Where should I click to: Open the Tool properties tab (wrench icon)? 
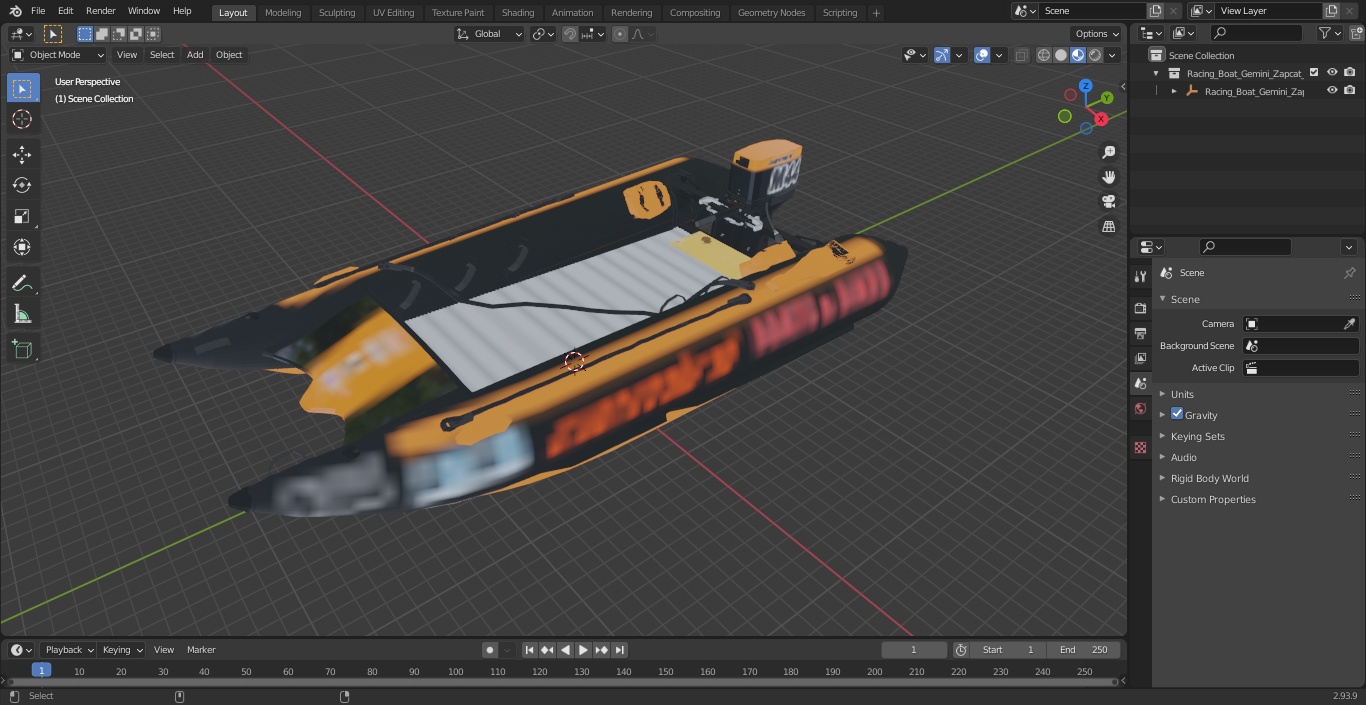[x=1140, y=276]
